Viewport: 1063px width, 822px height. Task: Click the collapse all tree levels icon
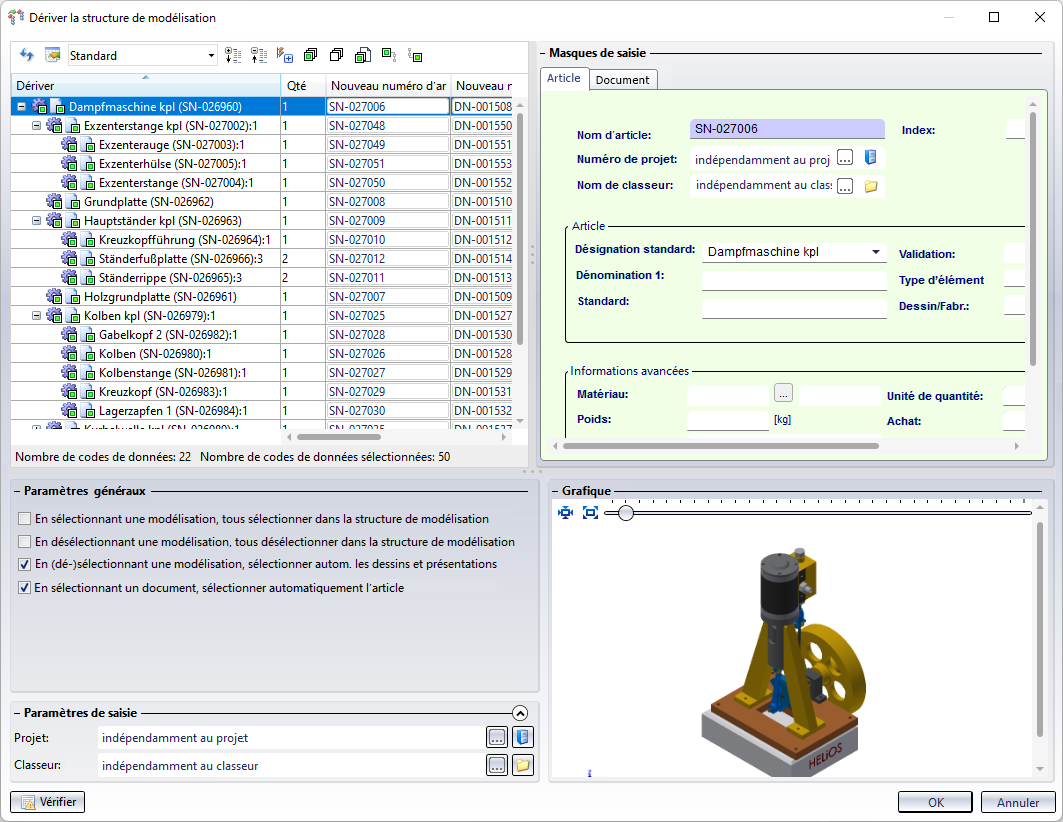click(x=259, y=55)
